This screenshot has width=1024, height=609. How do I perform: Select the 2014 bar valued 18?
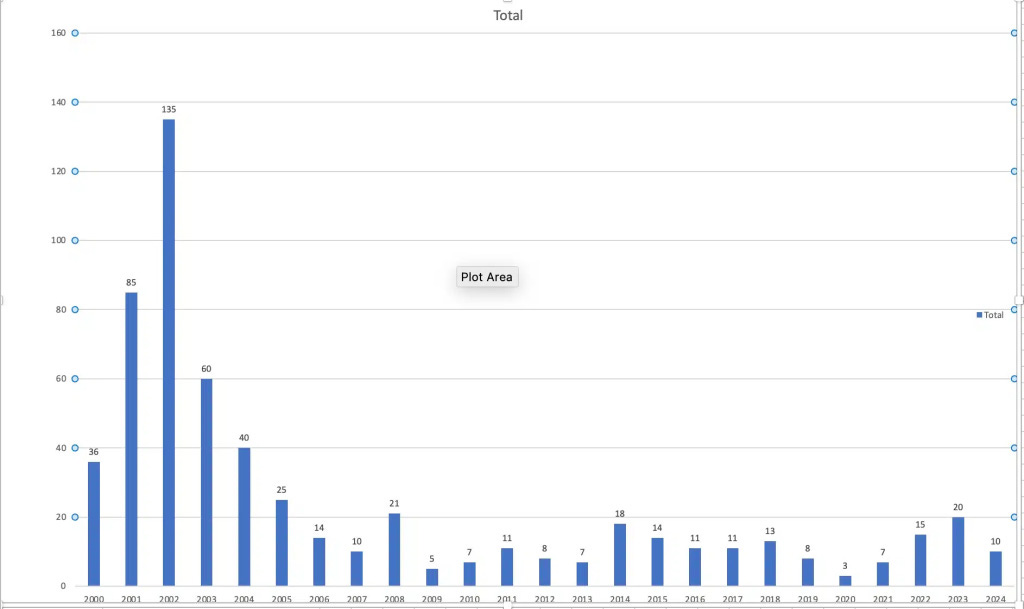[x=620, y=554]
